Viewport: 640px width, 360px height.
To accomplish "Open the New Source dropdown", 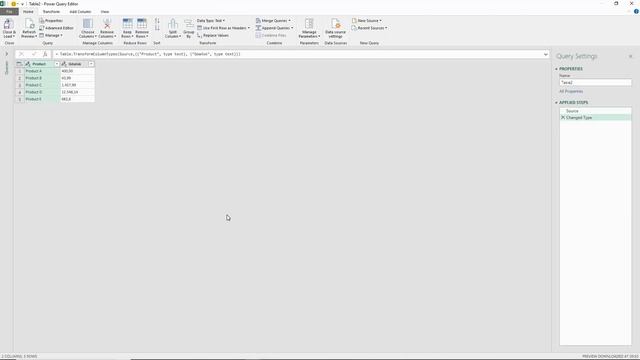I will coord(367,20).
